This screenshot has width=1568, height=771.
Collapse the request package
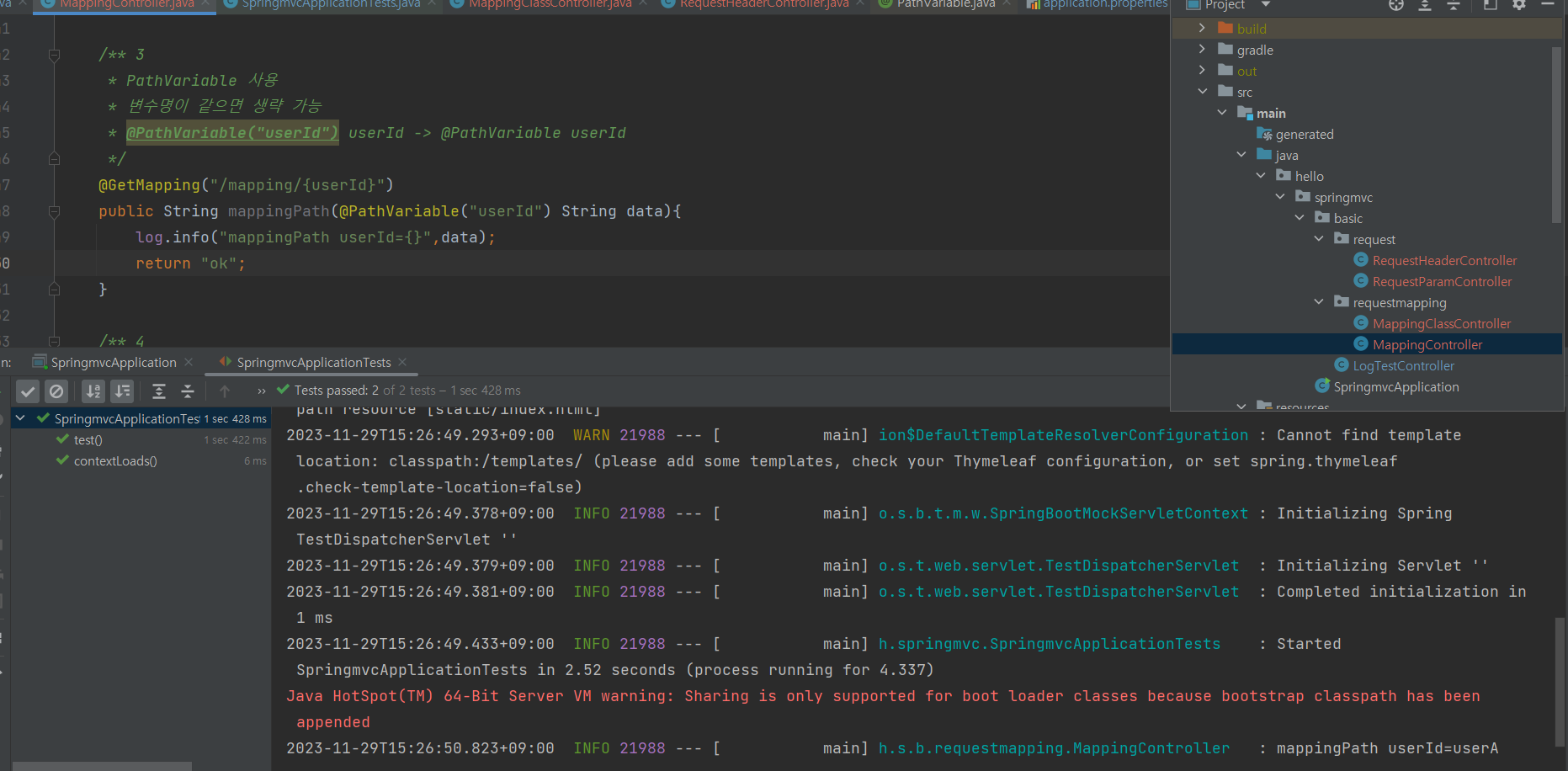point(1318,238)
